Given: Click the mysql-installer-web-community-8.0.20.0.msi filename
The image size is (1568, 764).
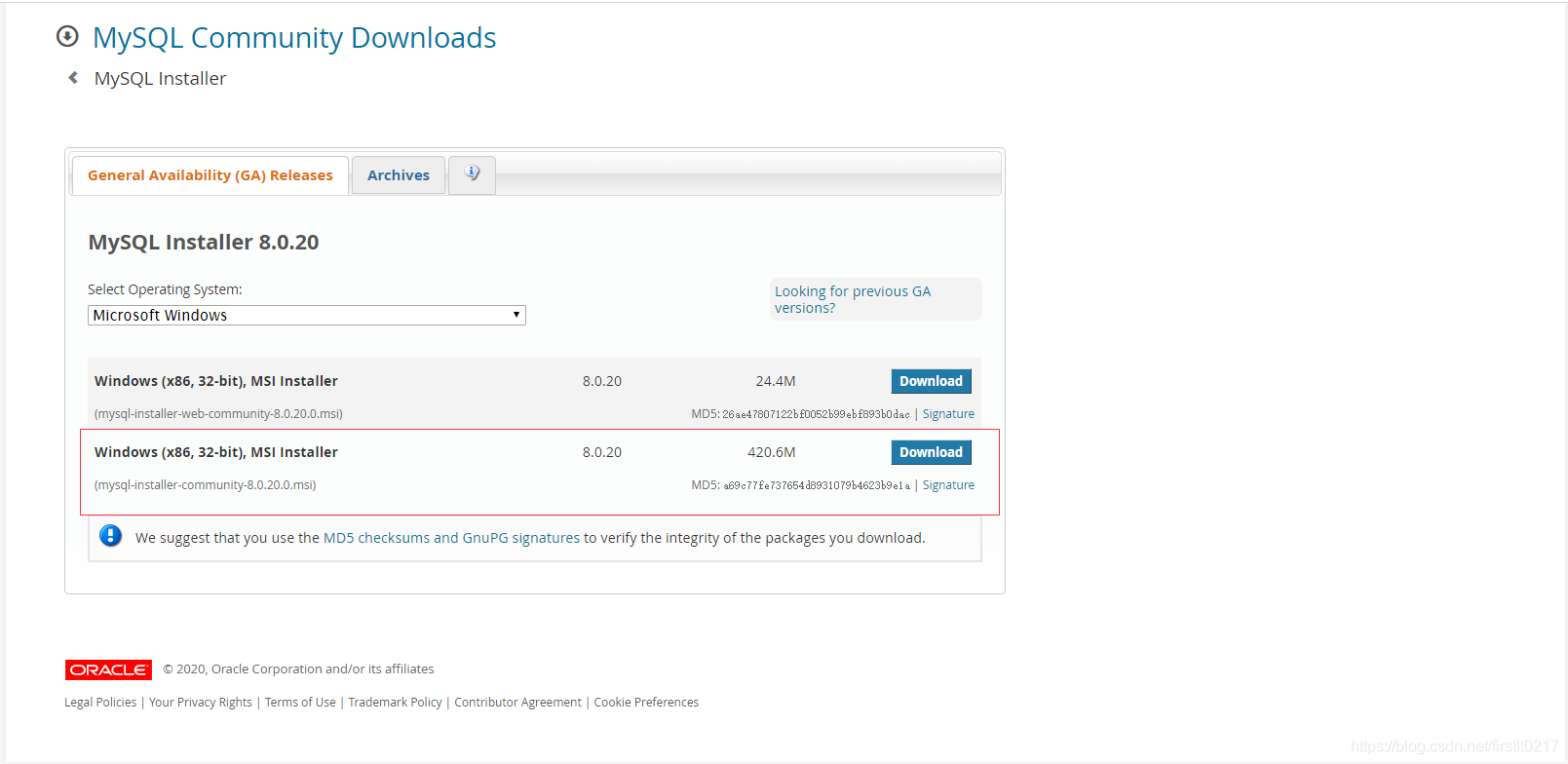Looking at the screenshot, I should coord(218,414).
